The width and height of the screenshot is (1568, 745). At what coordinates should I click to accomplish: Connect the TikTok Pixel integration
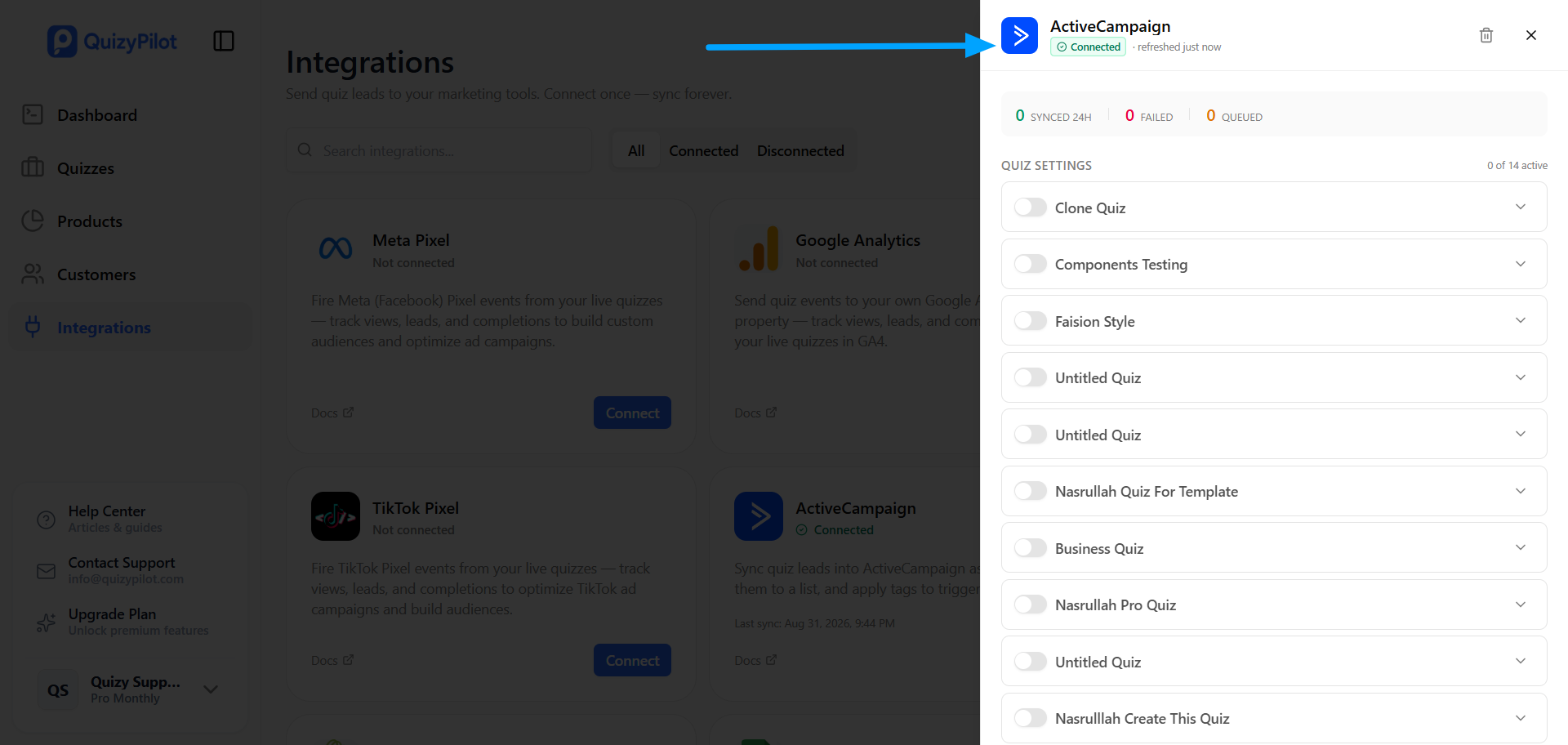tap(632, 660)
